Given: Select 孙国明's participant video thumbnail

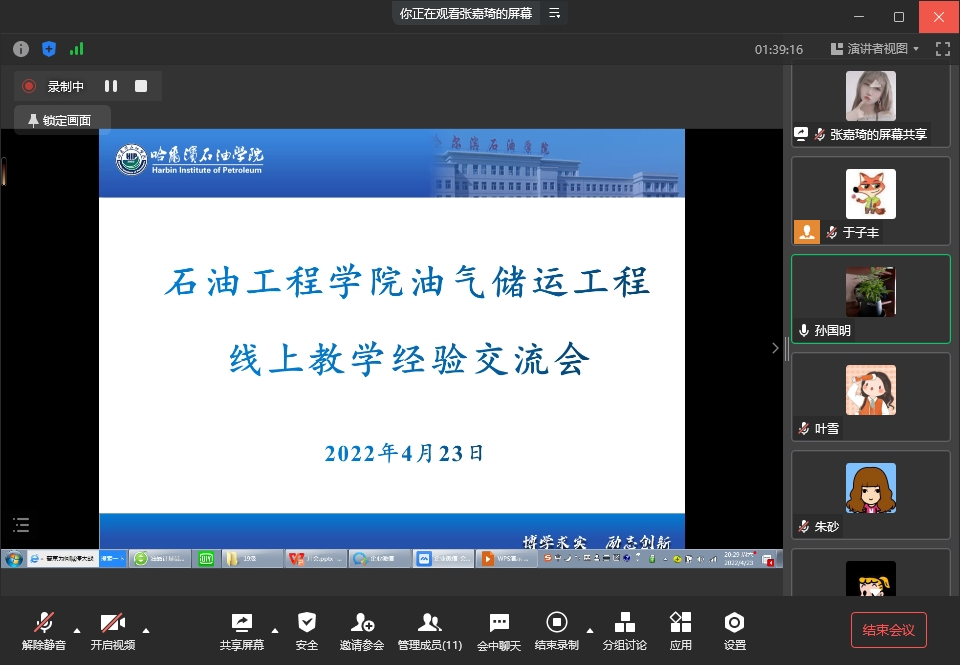Looking at the screenshot, I should click(870, 299).
